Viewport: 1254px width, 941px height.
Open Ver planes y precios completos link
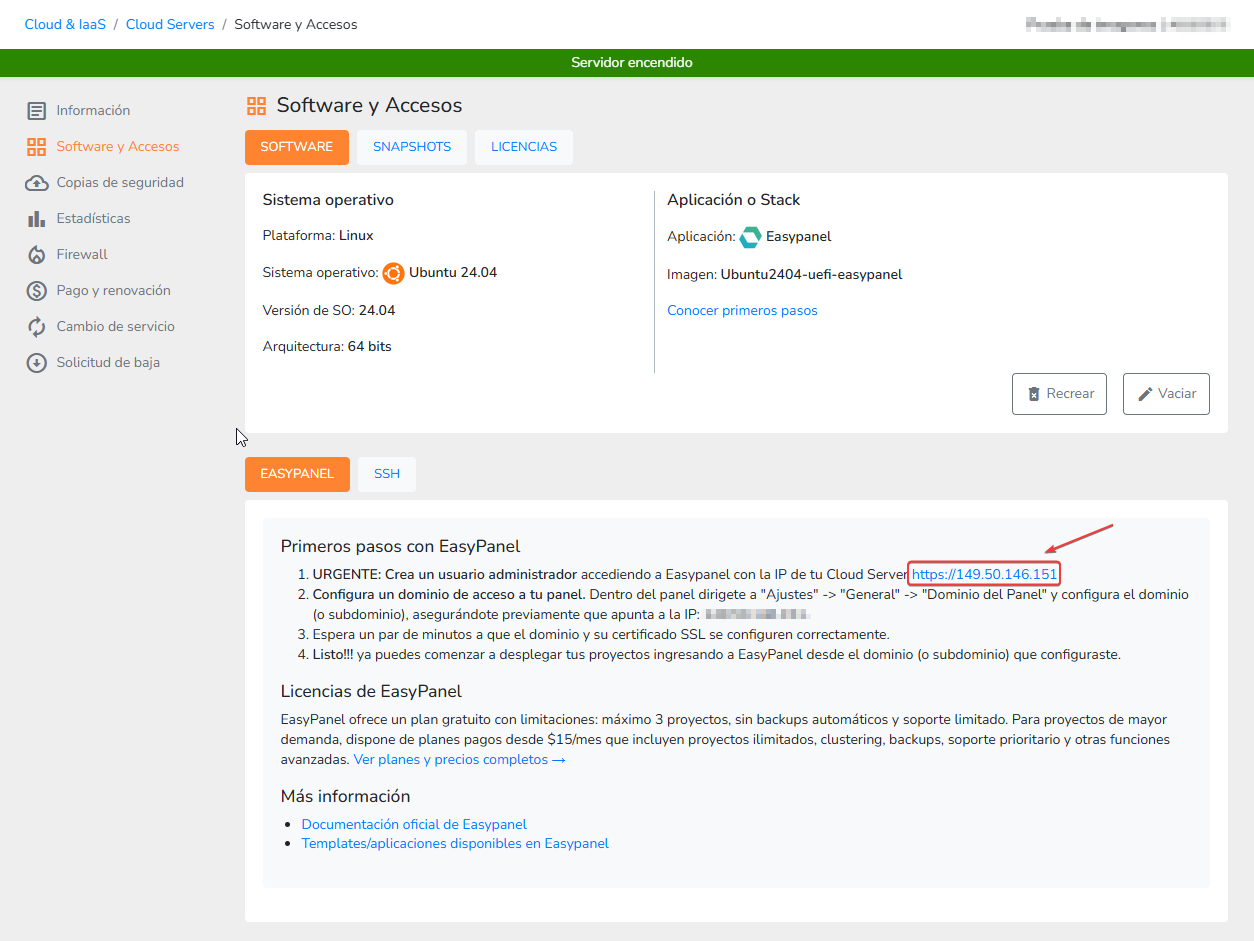click(x=460, y=760)
